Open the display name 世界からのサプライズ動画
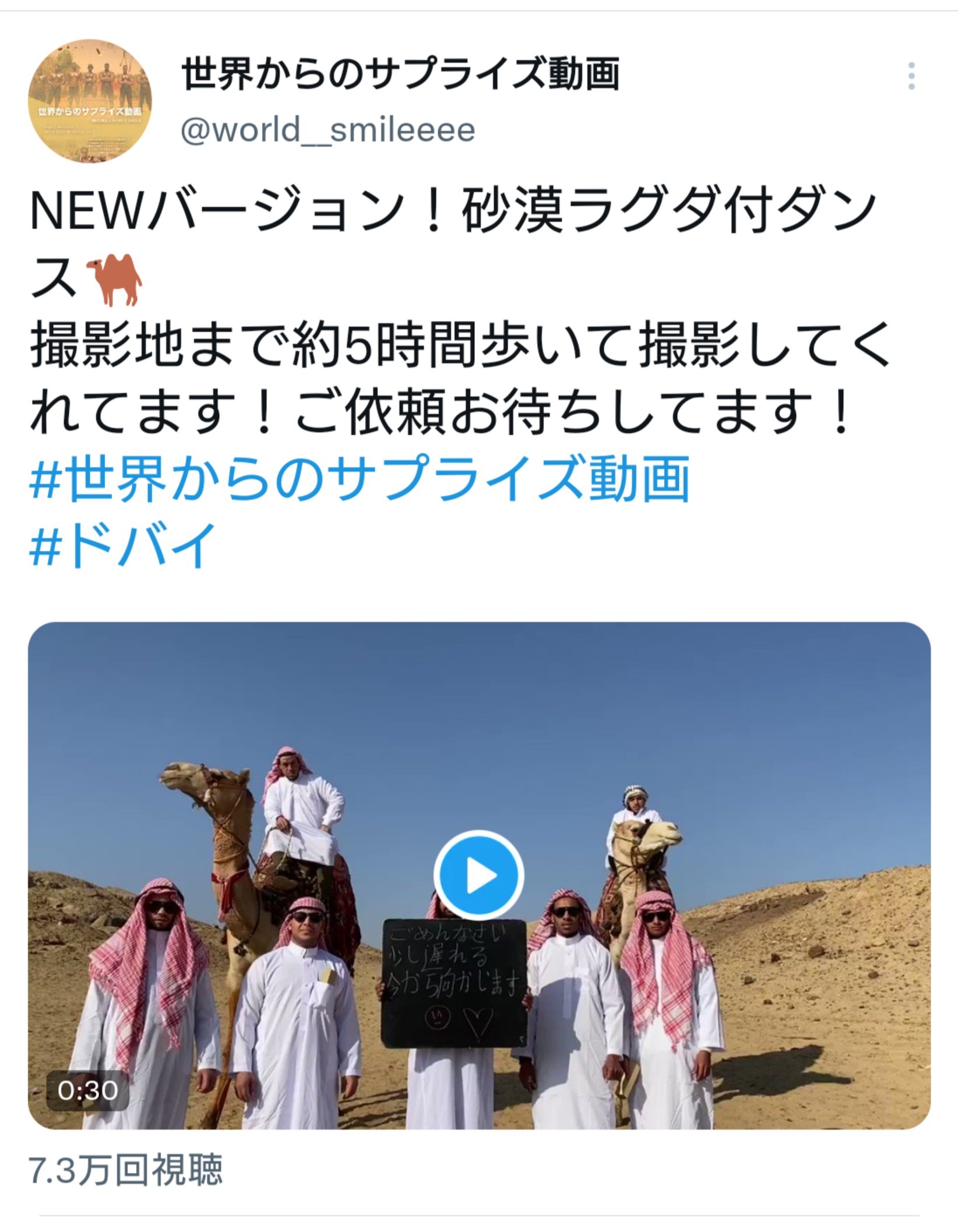This screenshot has height=1232, width=958. [400, 75]
